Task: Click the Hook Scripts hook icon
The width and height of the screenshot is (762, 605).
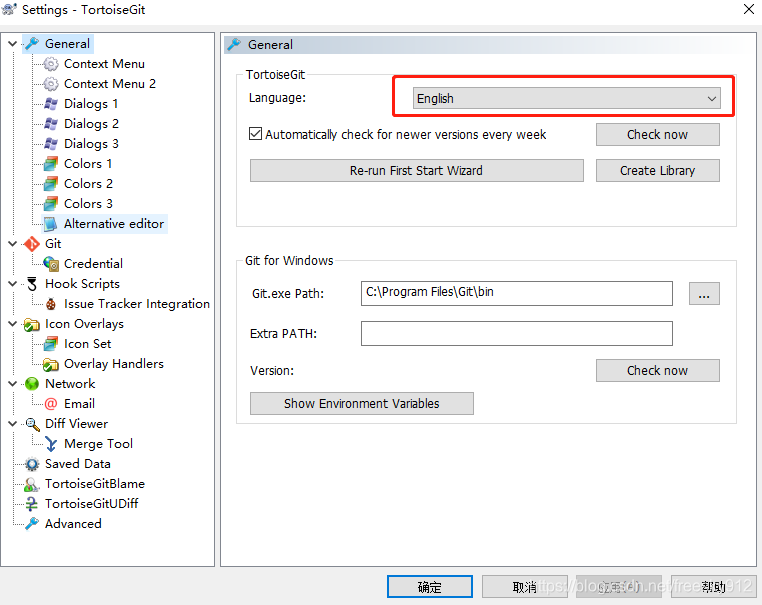Action: [32, 284]
